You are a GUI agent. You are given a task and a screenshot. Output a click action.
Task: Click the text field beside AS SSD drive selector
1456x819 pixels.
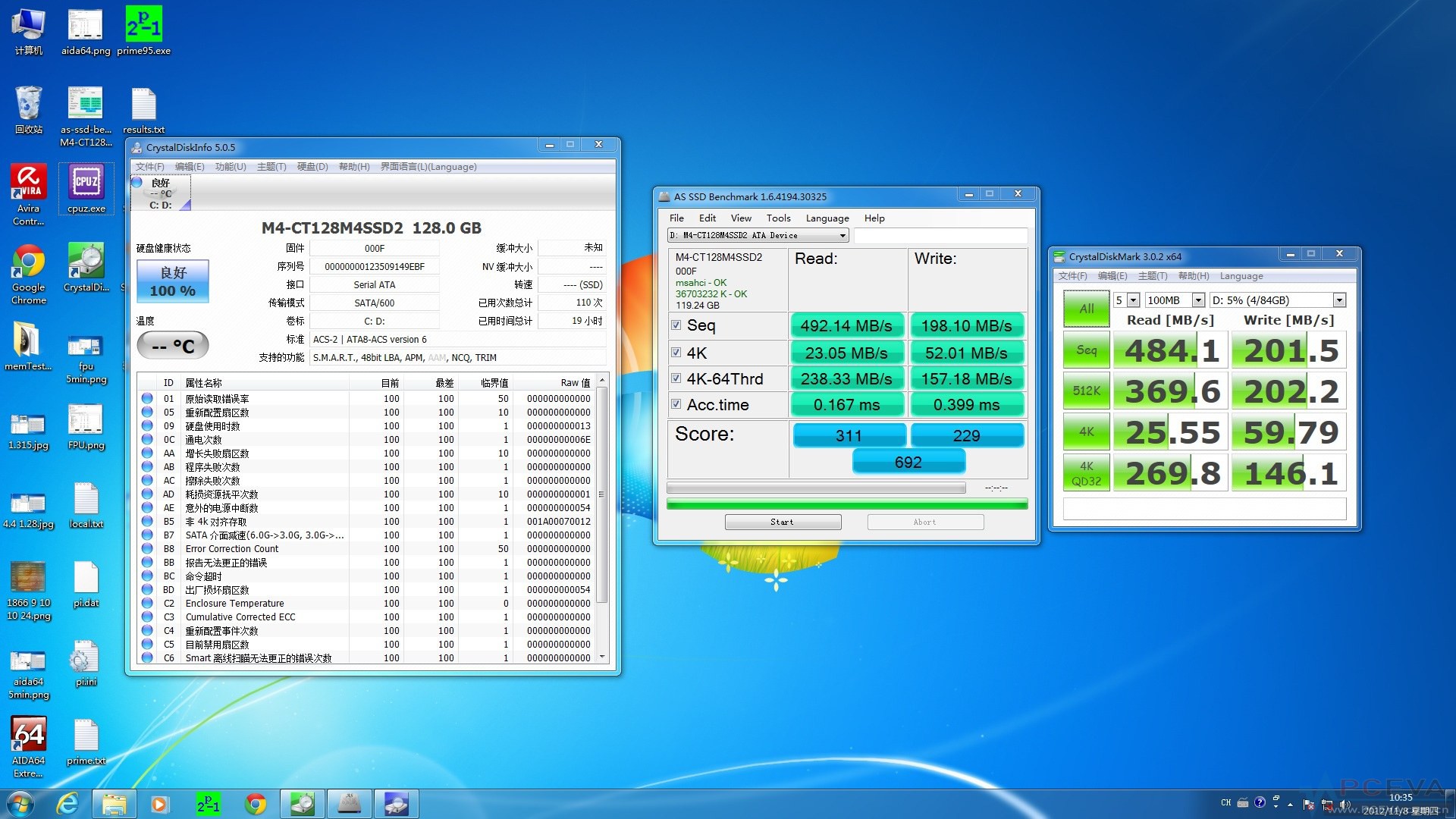pos(941,236)
